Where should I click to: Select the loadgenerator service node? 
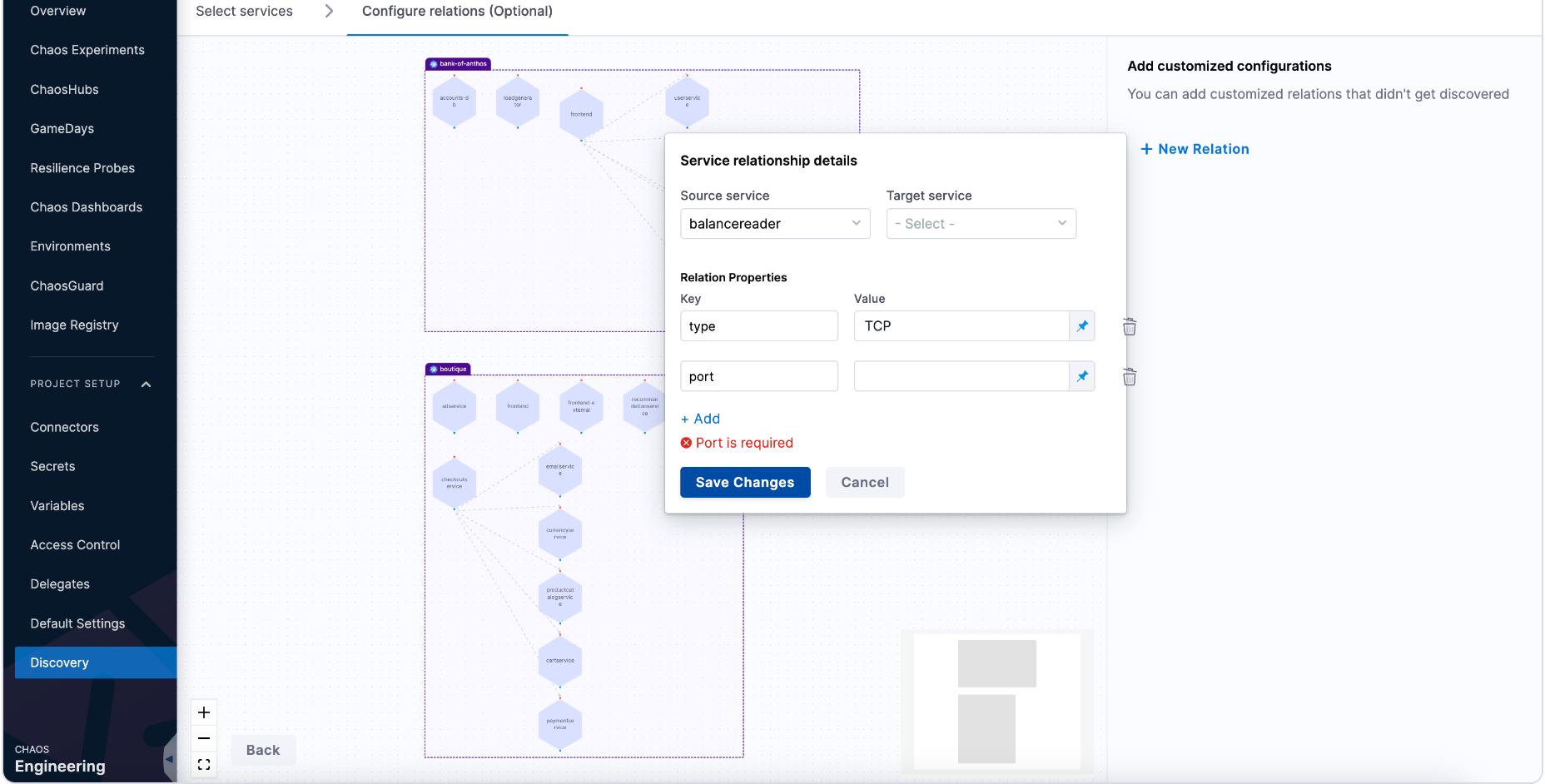pos(518,102)
